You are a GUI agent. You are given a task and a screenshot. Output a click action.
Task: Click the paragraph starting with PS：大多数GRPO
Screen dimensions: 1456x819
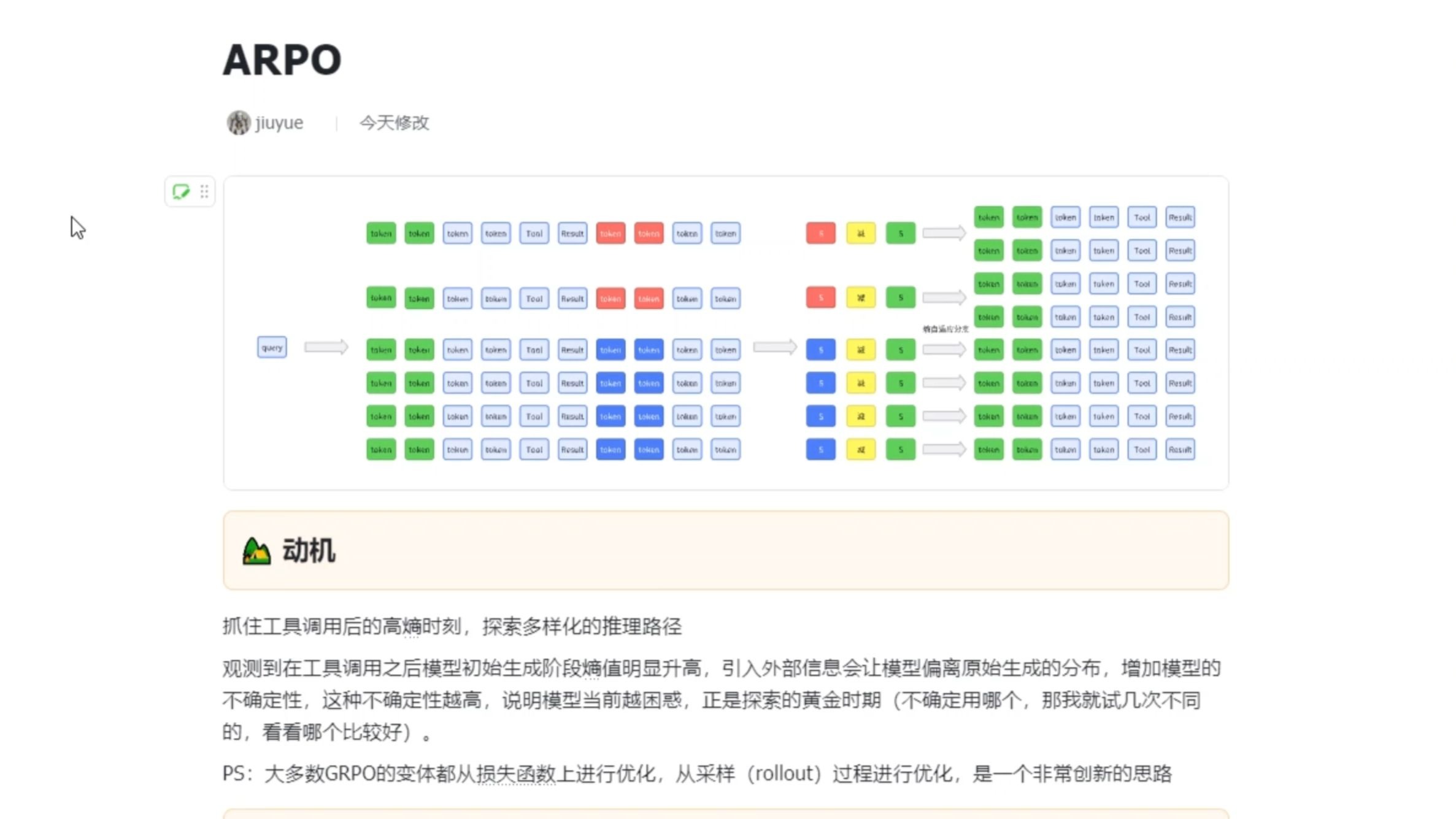[697, 774]
